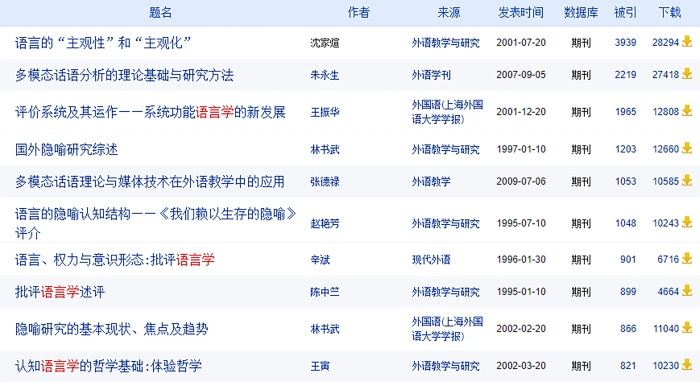This screenshot has width=700, height=382.
Task: Click author name 陈中竺
Action: (325, 292)
